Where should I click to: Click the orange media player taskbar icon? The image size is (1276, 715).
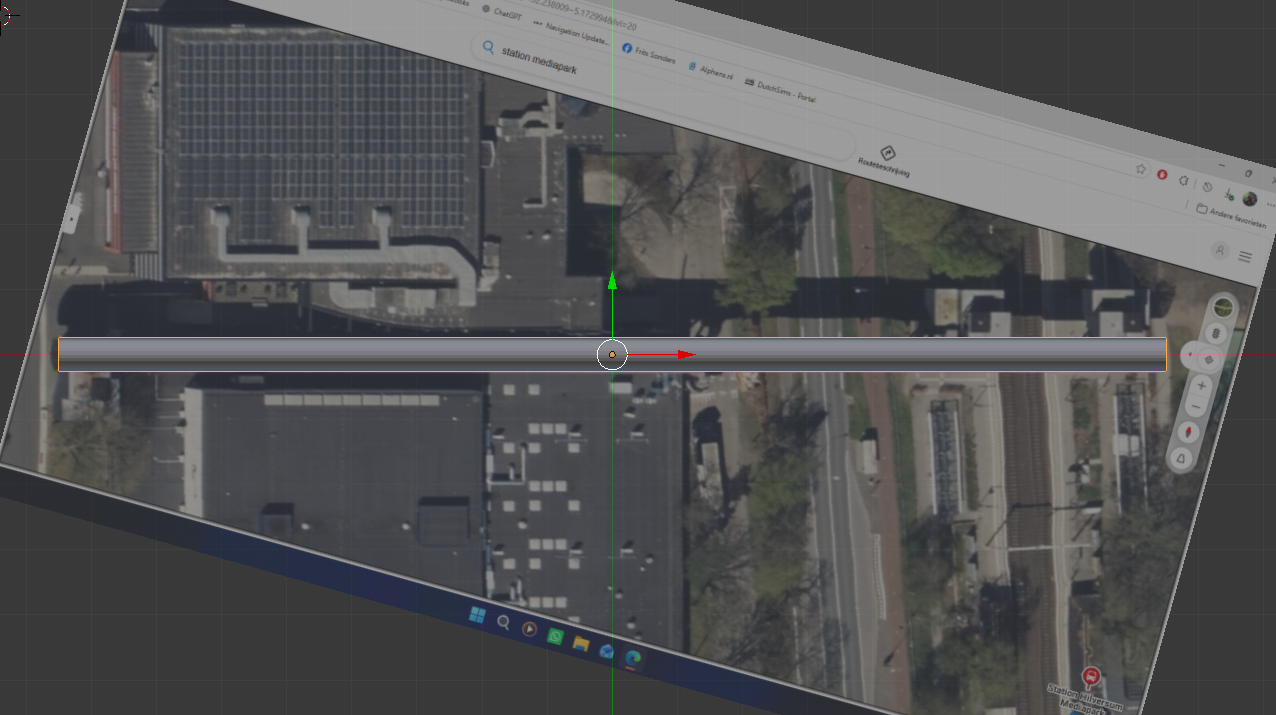529,630
